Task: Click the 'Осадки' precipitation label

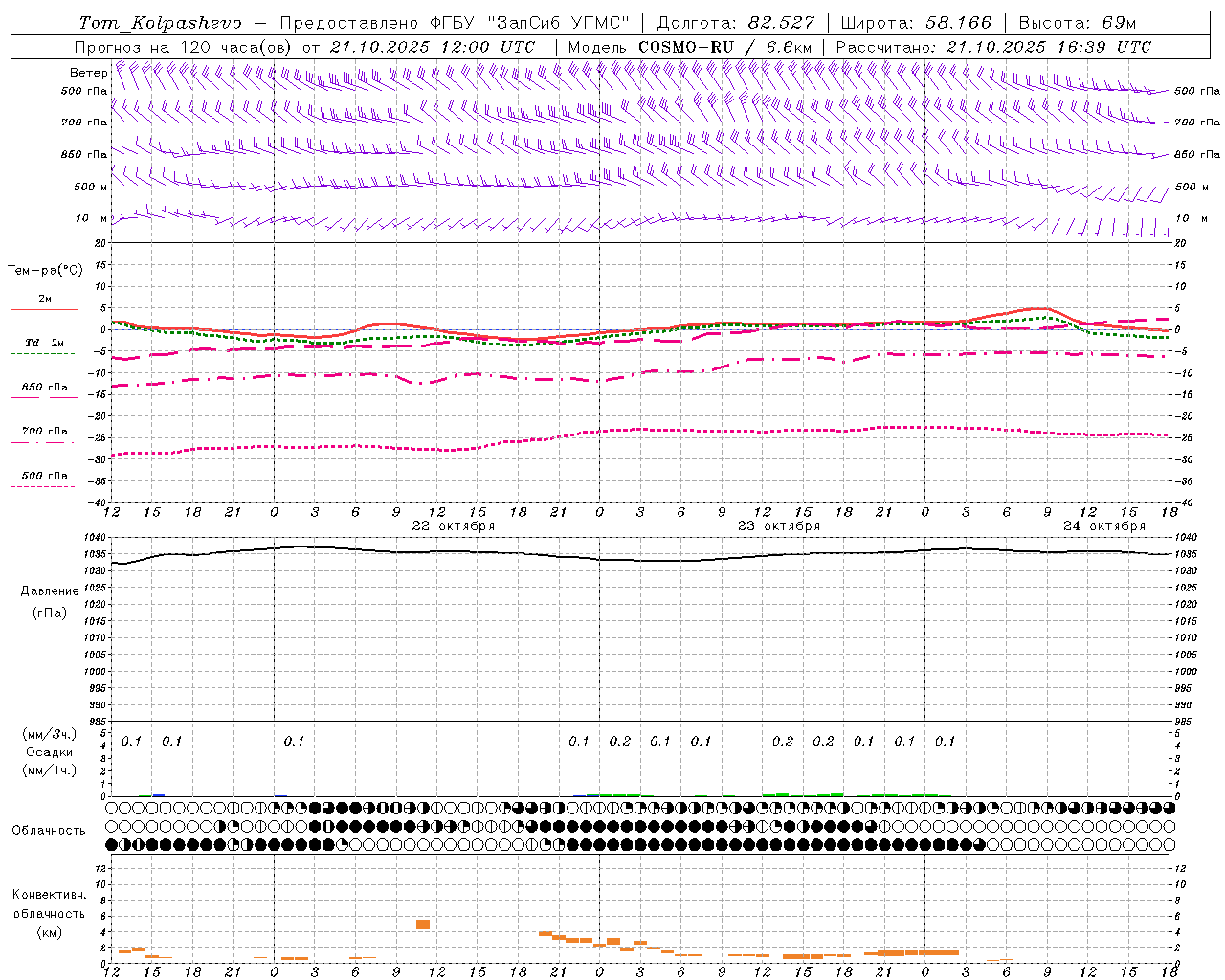Action: [50, 752]
